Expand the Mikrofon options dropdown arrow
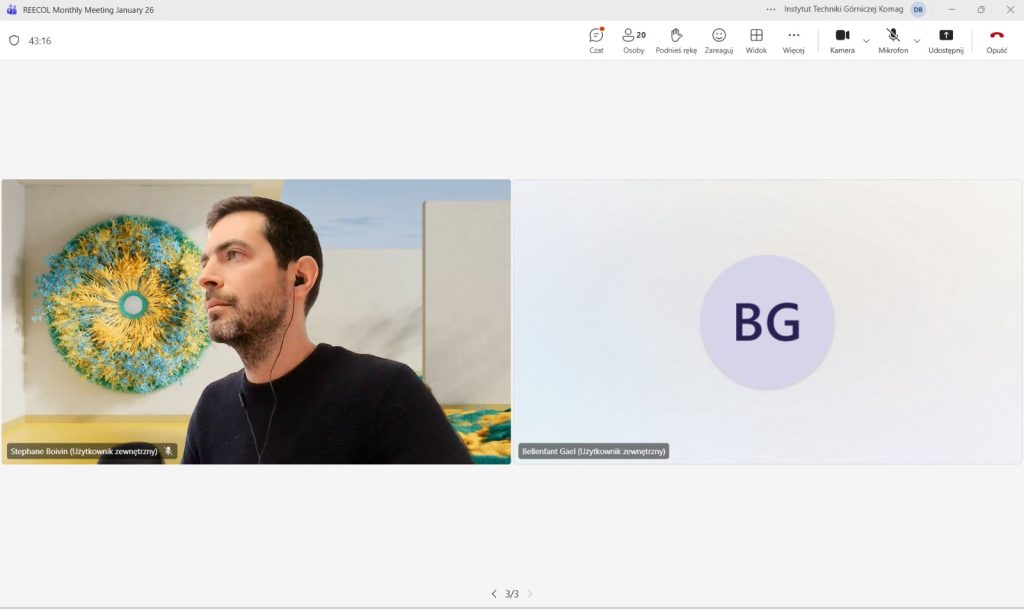The width and height of the screenshot is (1024, 609). point(917,41)
